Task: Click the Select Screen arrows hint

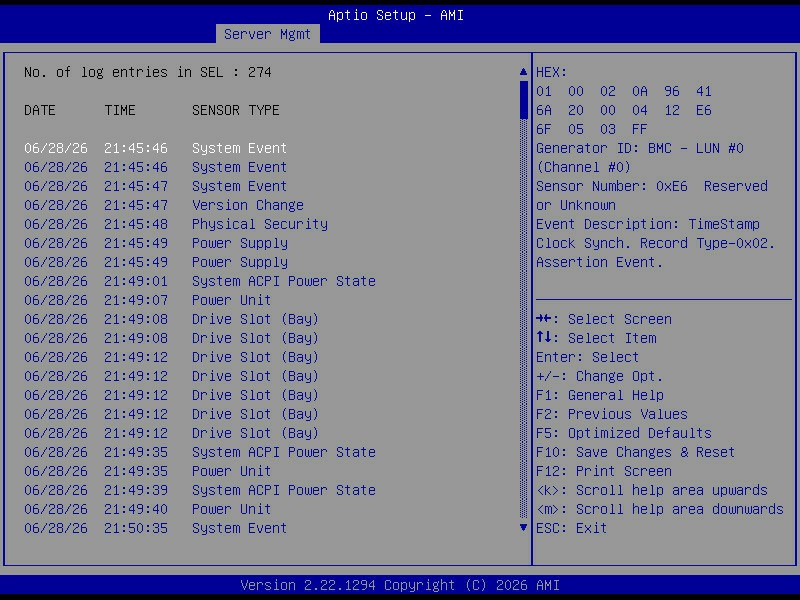Action: pos(604,319)
